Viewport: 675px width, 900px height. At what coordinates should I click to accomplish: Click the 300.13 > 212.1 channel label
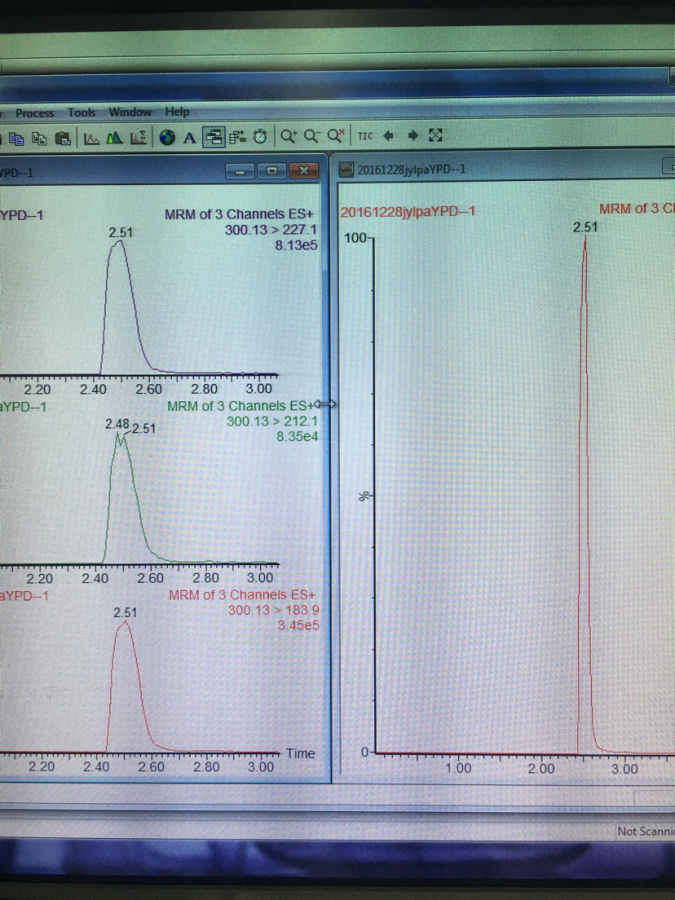click(272, 421)
